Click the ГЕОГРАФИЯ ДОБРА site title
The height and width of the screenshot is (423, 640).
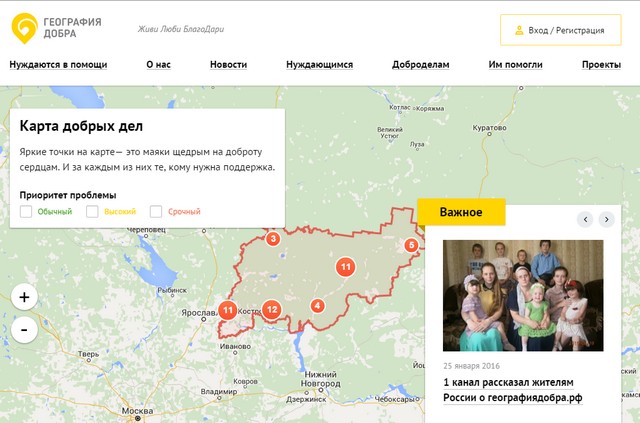tap(72, 28)
